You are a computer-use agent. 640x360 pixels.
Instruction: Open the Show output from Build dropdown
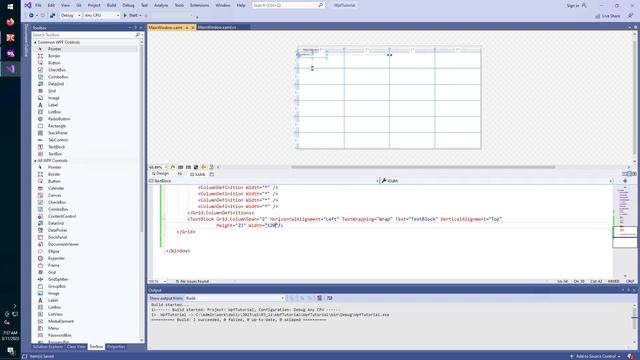pos(235,298)
